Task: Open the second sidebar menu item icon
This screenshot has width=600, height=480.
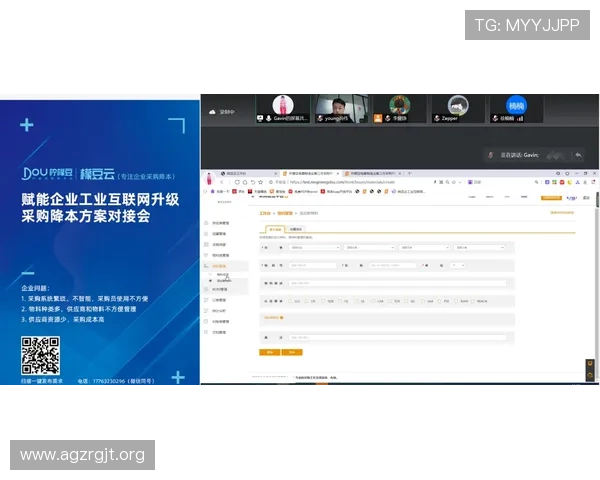Action: point(206,233)
